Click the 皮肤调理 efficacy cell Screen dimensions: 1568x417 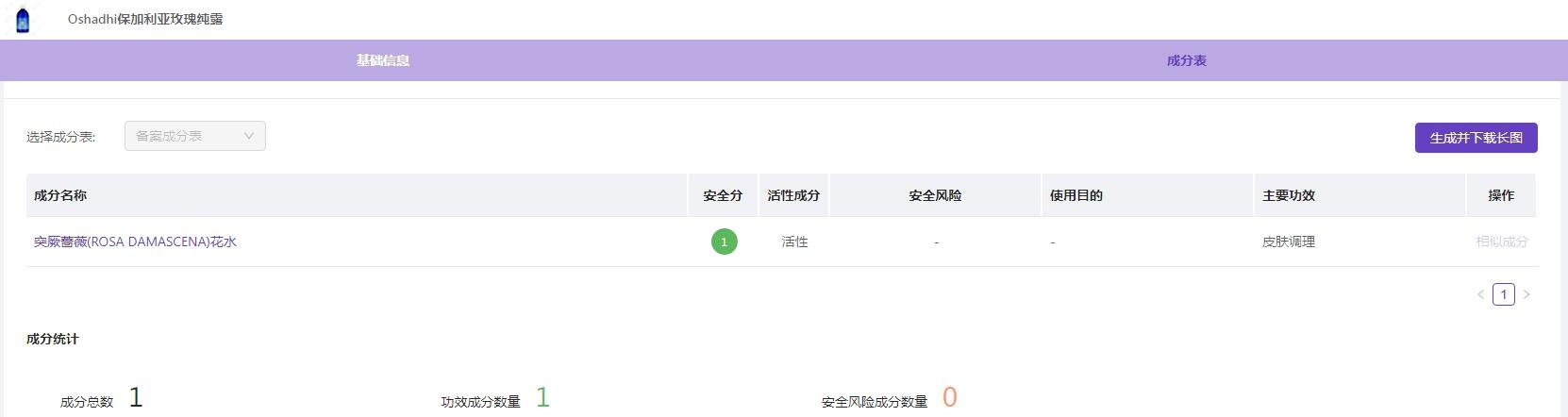point(1289,242)
